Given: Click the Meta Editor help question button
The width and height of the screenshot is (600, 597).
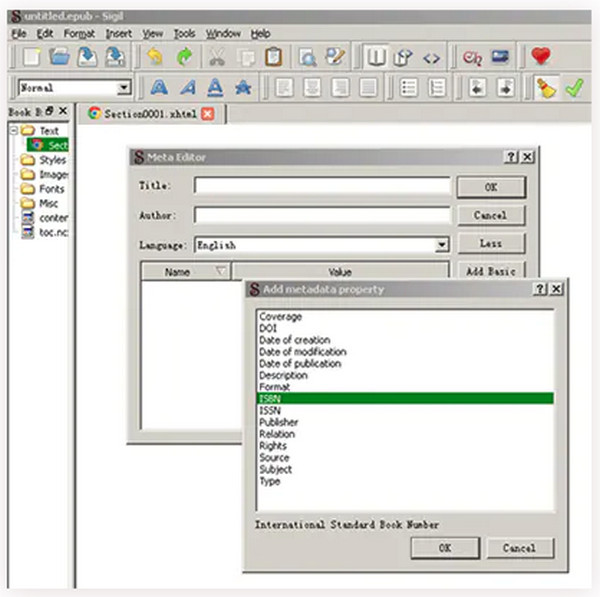Looking at the screenshot, I should (511, 157).
